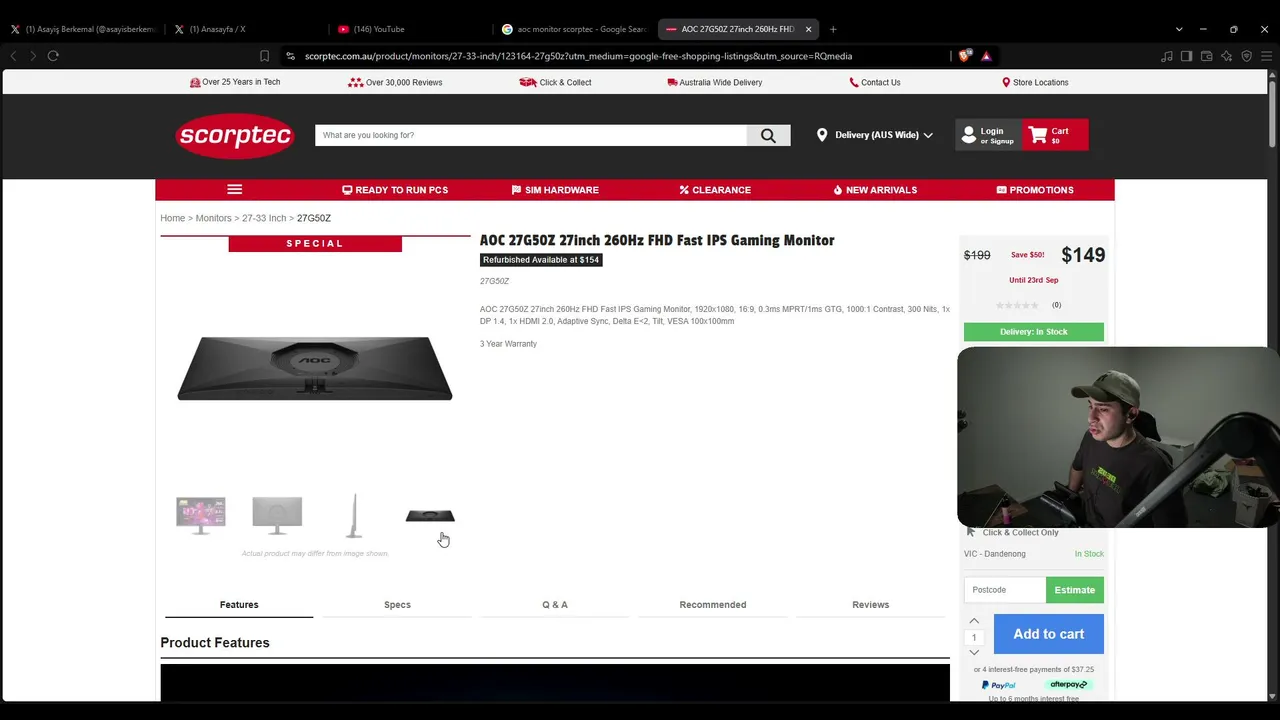Viewport: 1280px width, 720px height.
Task: Select the rear view monitor thumbnail
Action: tap(277, 515)
